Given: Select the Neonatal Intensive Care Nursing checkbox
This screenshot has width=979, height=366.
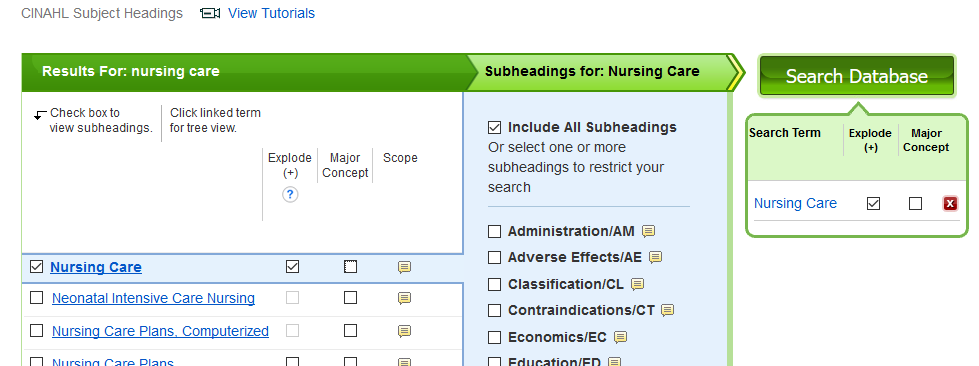Looking at the screenshot, I should coord(36,297).
